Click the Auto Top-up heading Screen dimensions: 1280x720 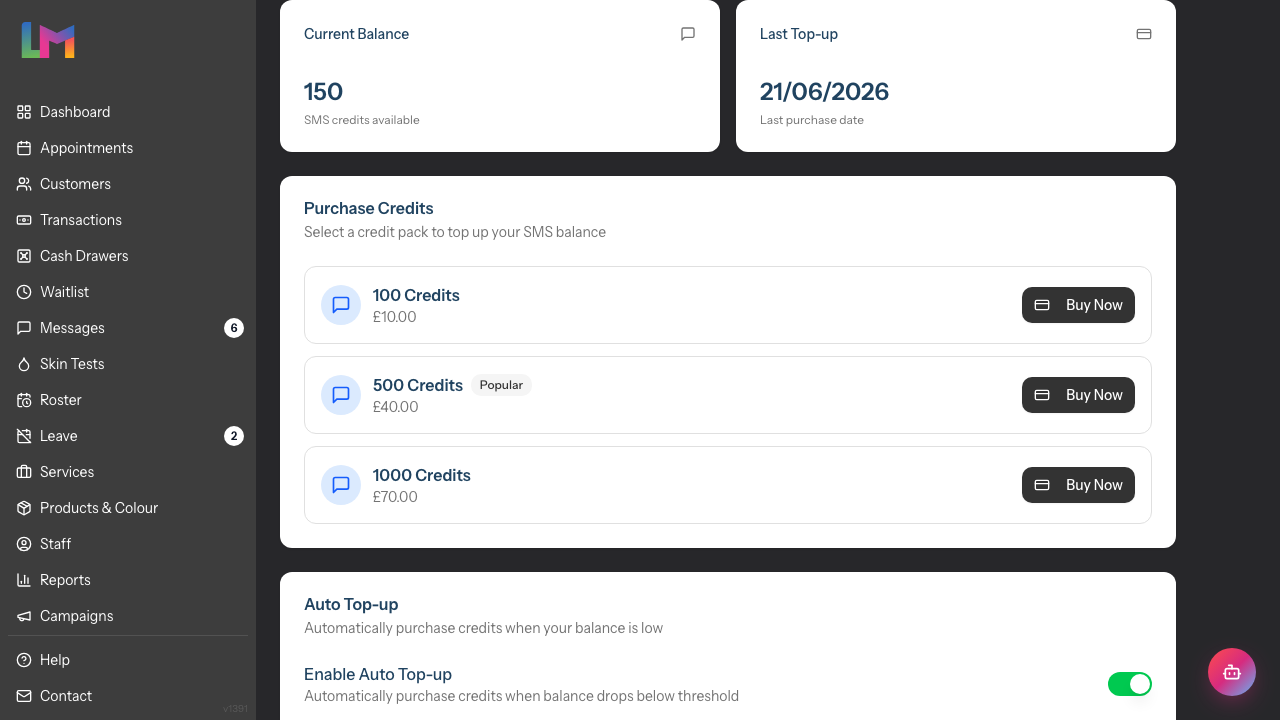click(x=351, y=604)
